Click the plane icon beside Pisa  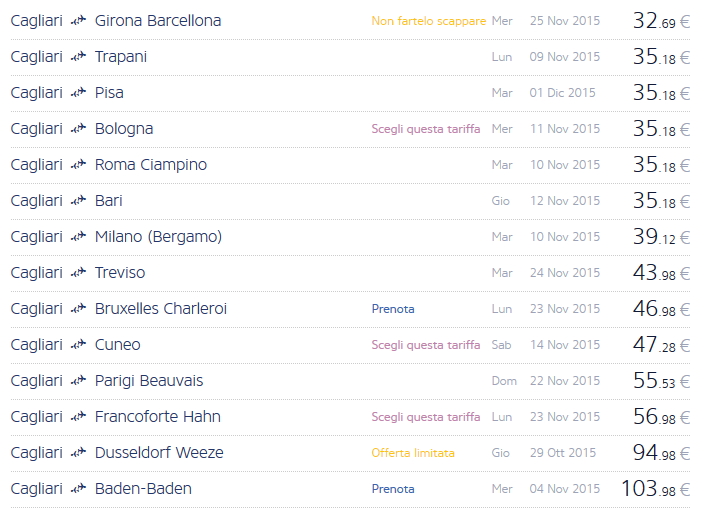pyautogui.click(x=79, y=93)
